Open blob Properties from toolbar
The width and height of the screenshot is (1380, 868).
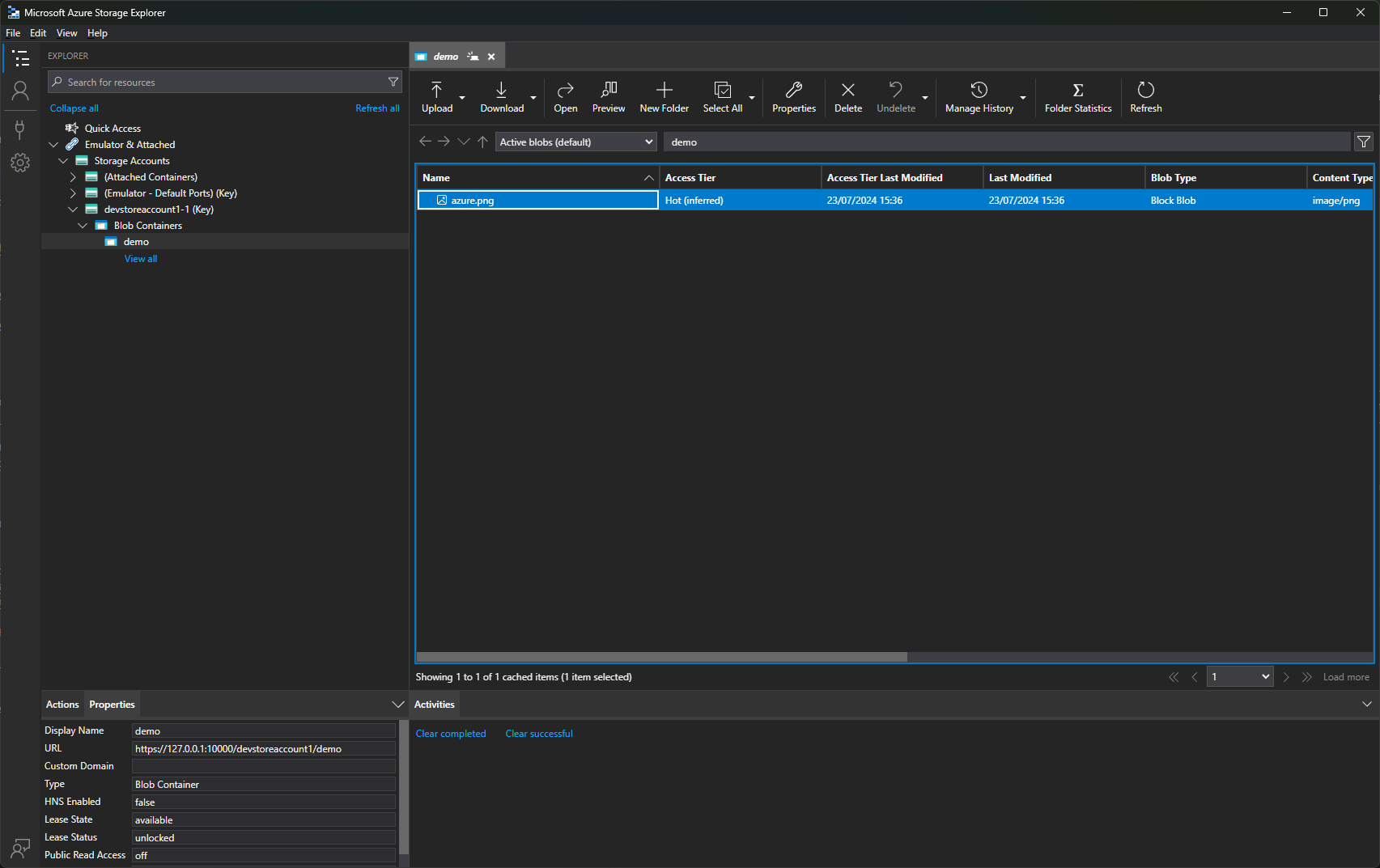pos(794,98)
